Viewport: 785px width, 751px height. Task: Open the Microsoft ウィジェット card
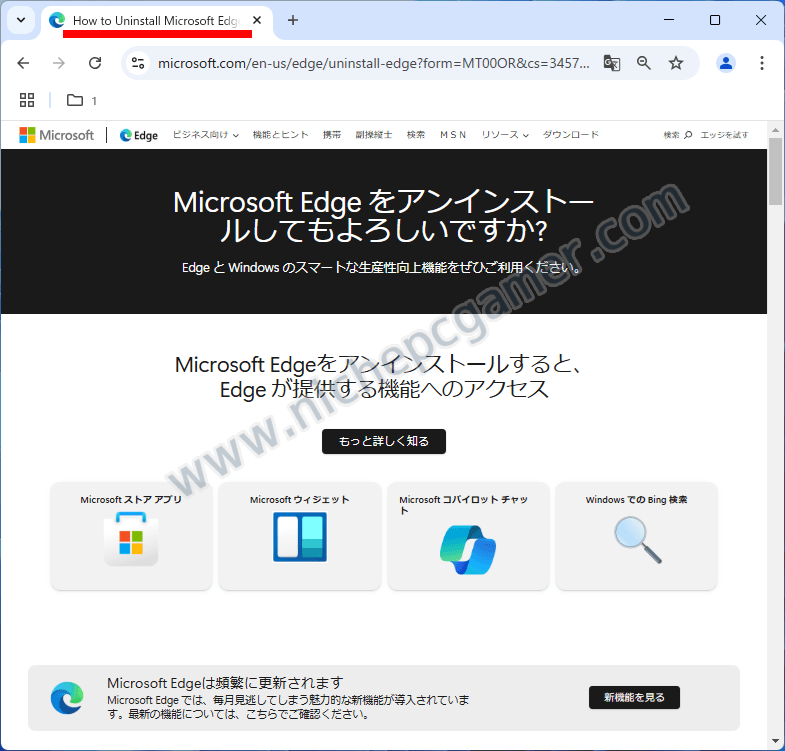pyautogui.click(x=300, y=536)
